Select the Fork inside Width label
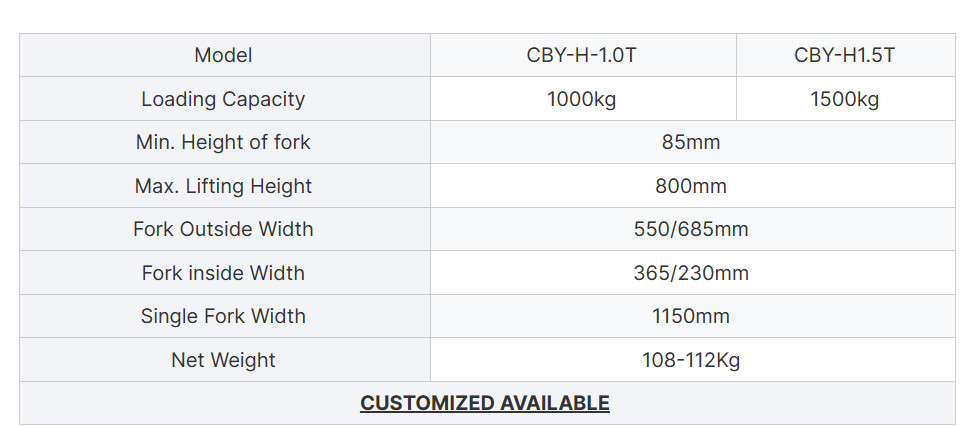This screenshot has width=963, height=426. coord(225,273)
